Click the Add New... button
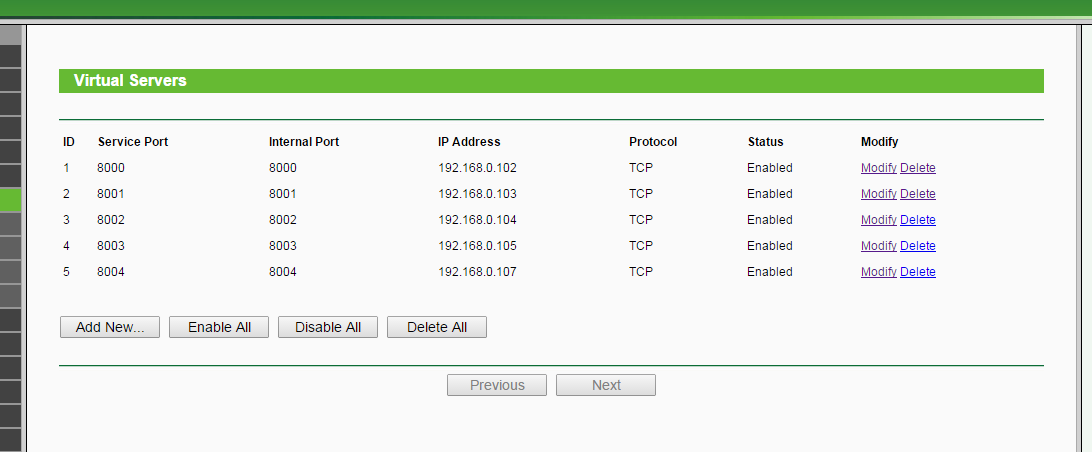1092x452 pixels. tap(110, 327)
